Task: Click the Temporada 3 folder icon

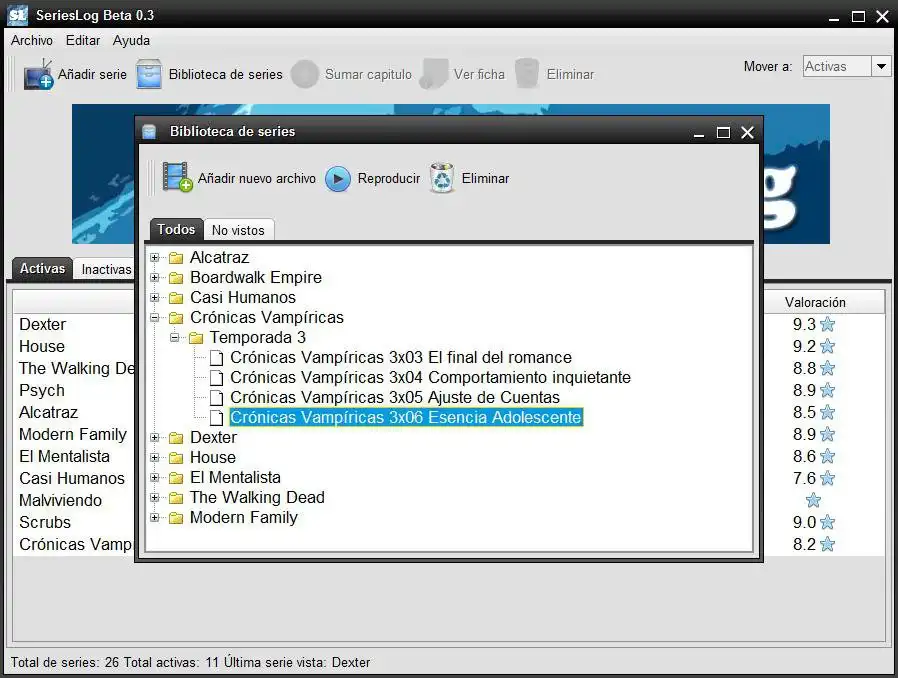Action: point(196,338)
